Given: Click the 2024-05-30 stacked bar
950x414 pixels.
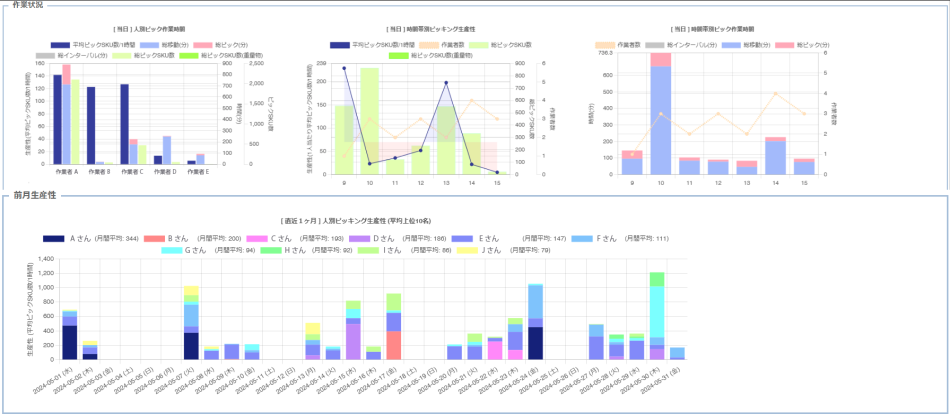Looking at the screenshot, I should (x=657, y=320).
